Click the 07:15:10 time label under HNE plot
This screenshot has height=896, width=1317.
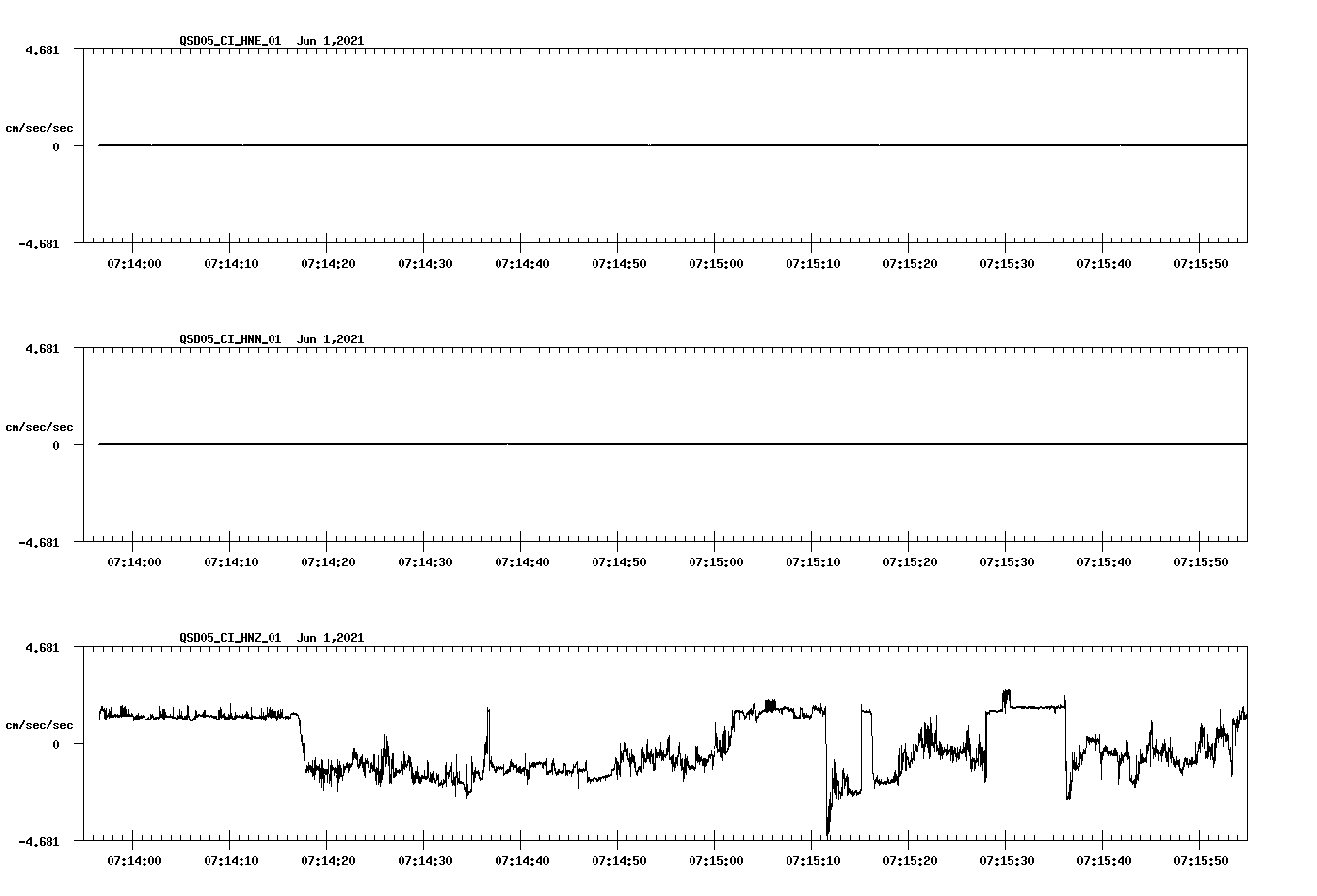click(x=813, y=263)
